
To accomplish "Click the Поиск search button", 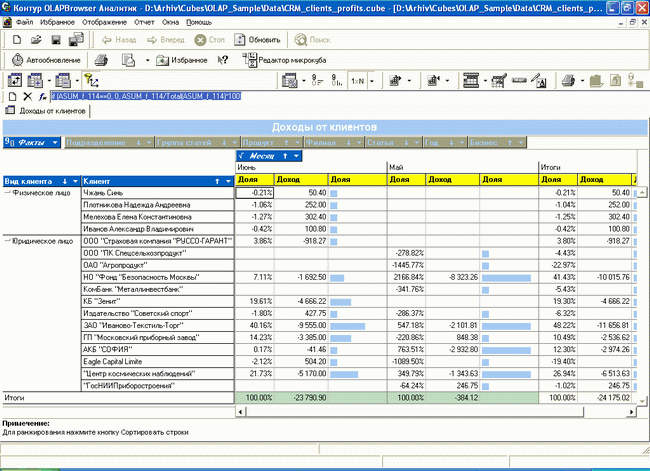I will [x=312, y=40].
